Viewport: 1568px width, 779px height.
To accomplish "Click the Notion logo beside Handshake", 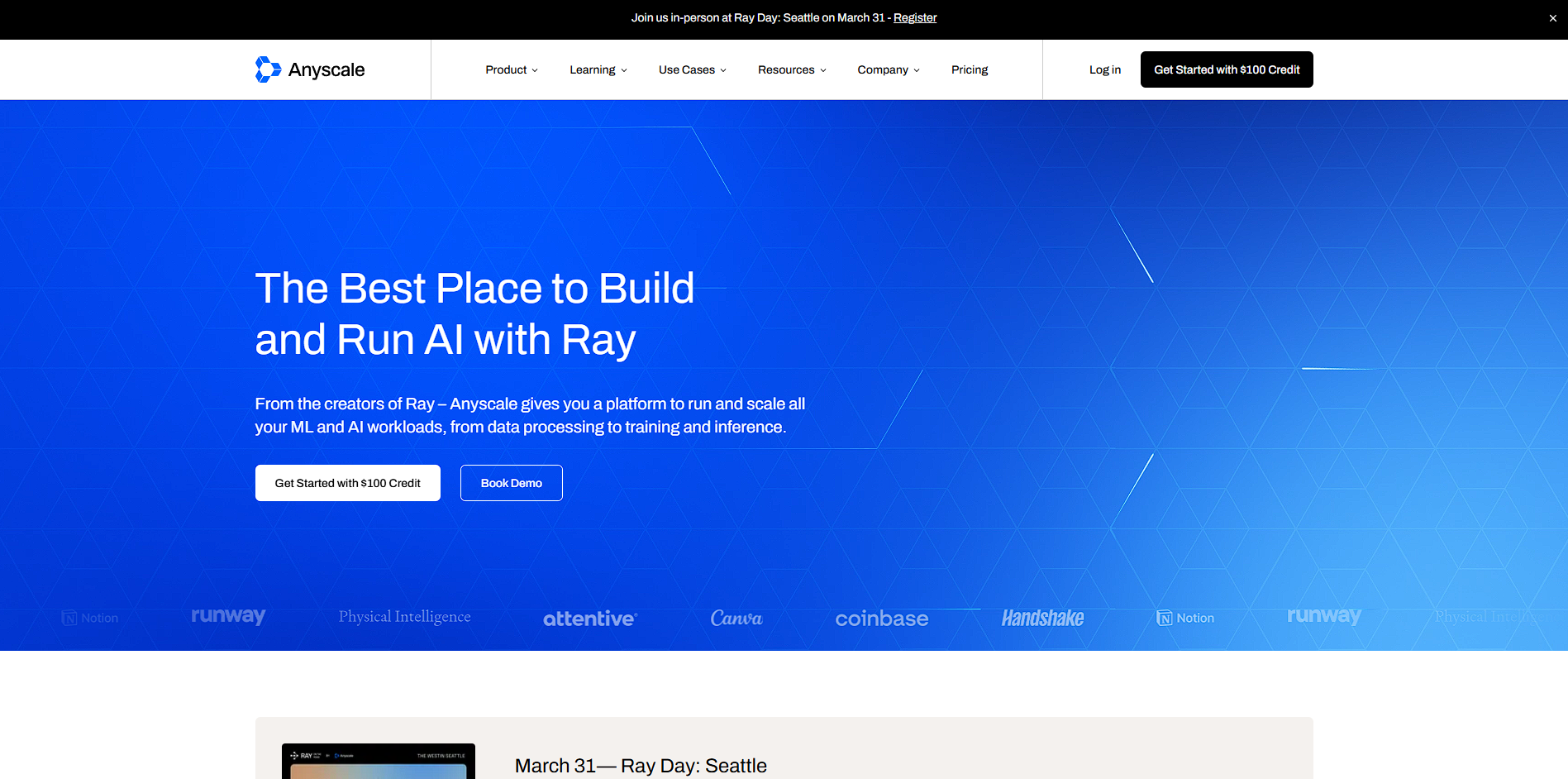I will tap(1185, 618).
